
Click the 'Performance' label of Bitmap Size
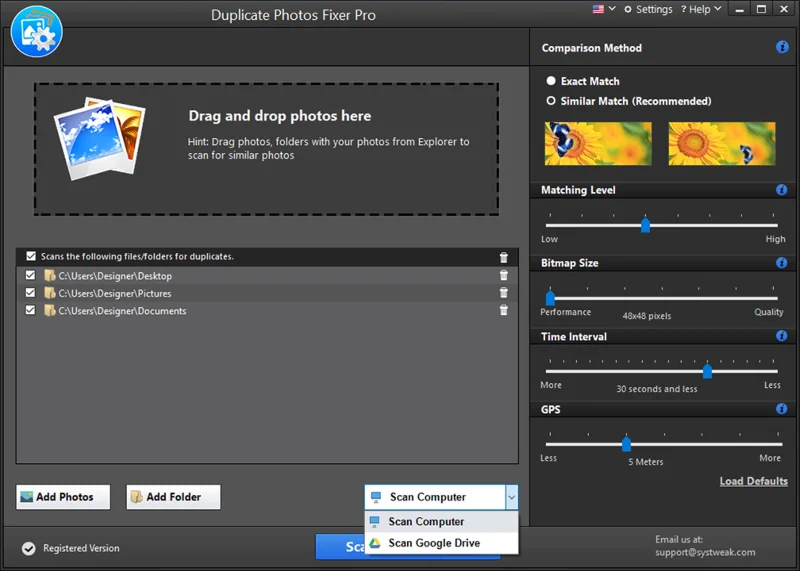565,312
